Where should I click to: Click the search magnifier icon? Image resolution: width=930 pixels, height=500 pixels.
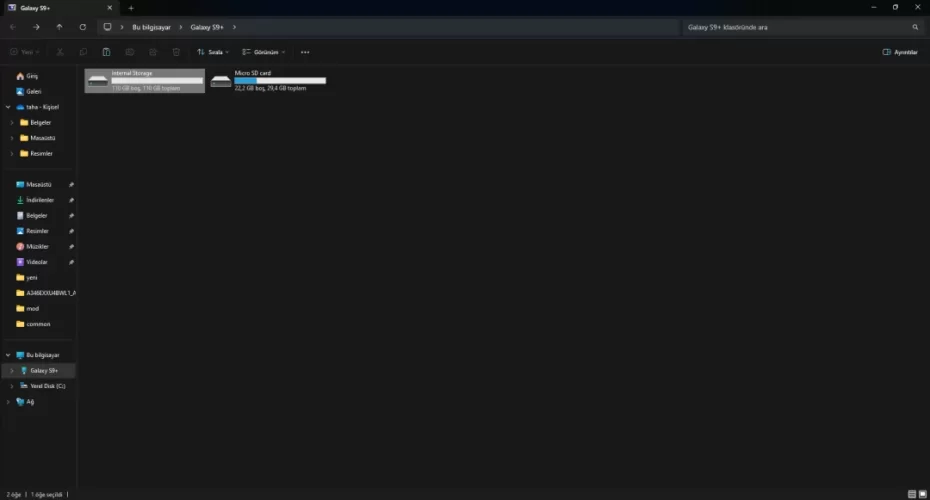pos(915,27)
